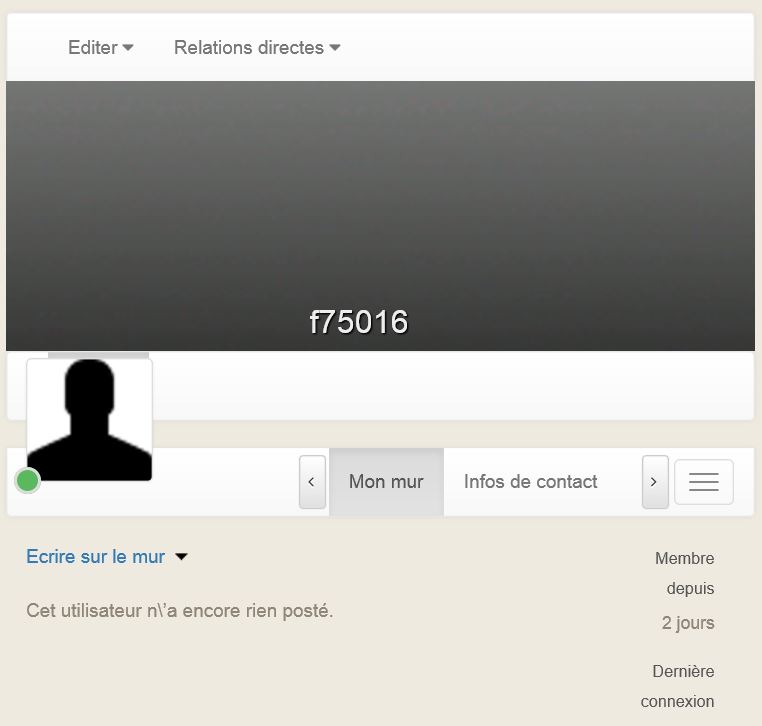Click the Membre depuis label
This screenshot has width=762, height=726.
[685, 573]
